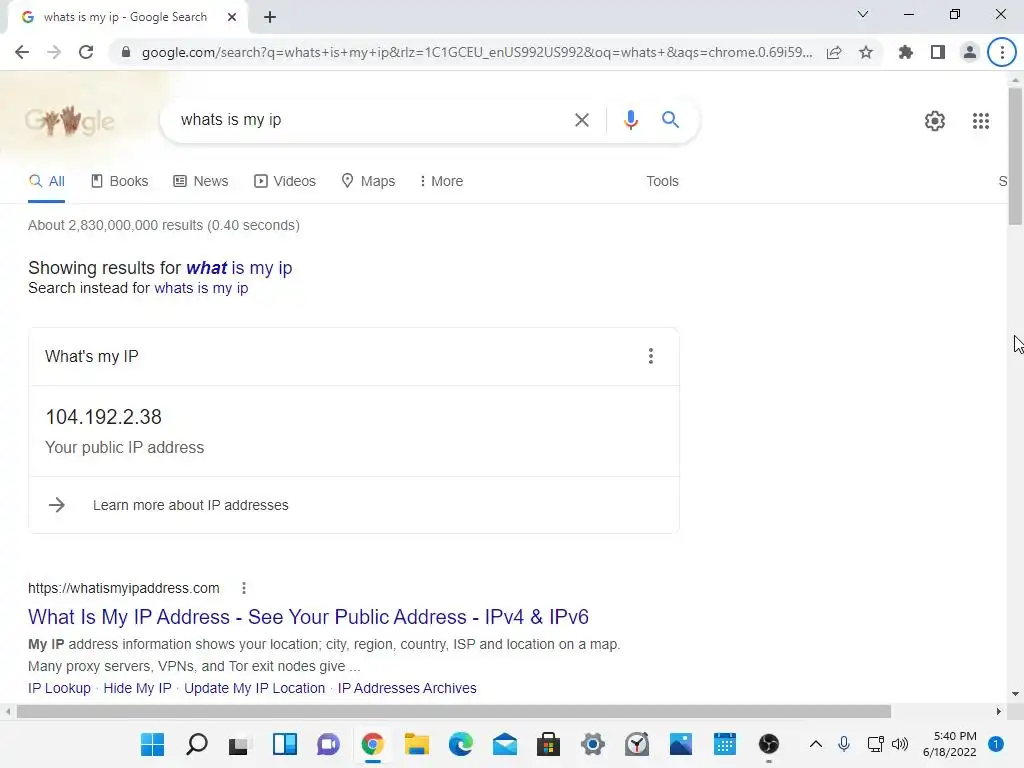
Task: Open Chrome three-dot main menu
Action: pos(1002,52)
